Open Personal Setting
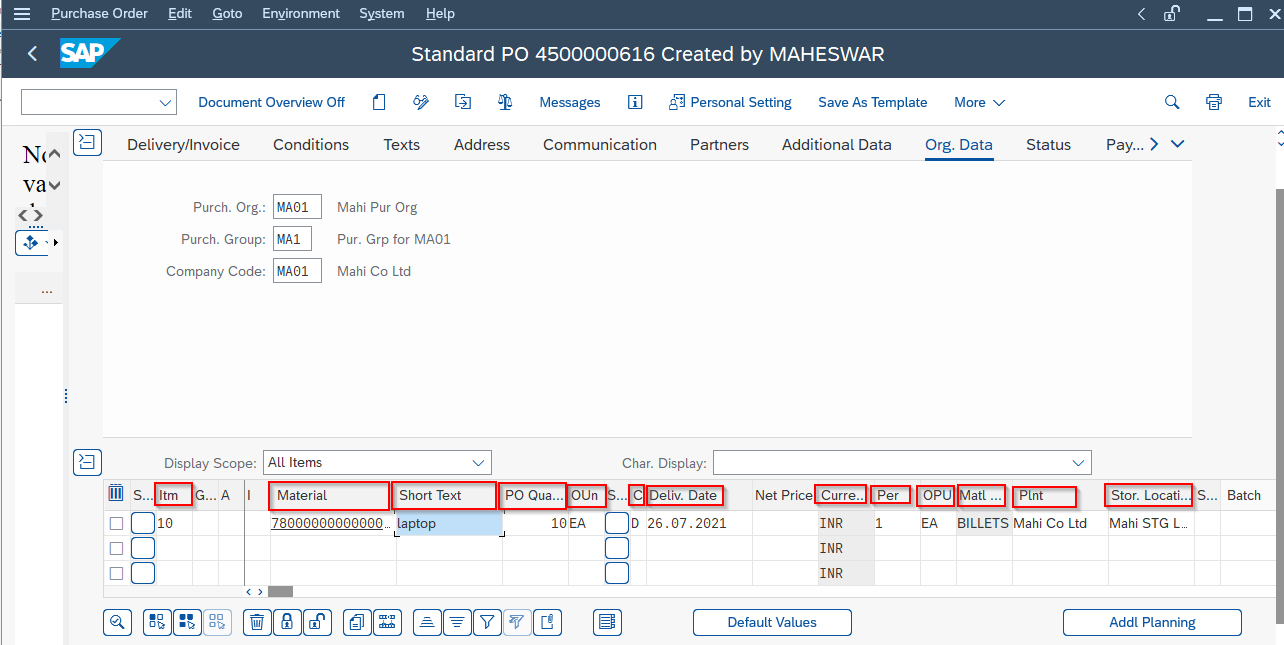Viewport: 1284px width, 645px height. pos(730,102)
